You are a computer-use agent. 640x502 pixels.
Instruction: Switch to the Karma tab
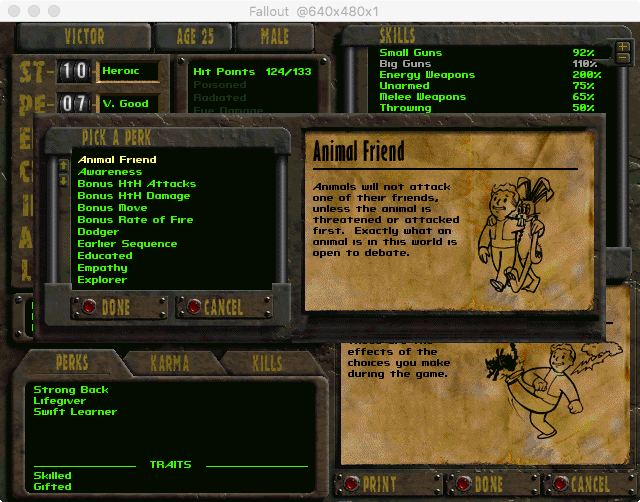pyautogui.click(x=169, y=363)
